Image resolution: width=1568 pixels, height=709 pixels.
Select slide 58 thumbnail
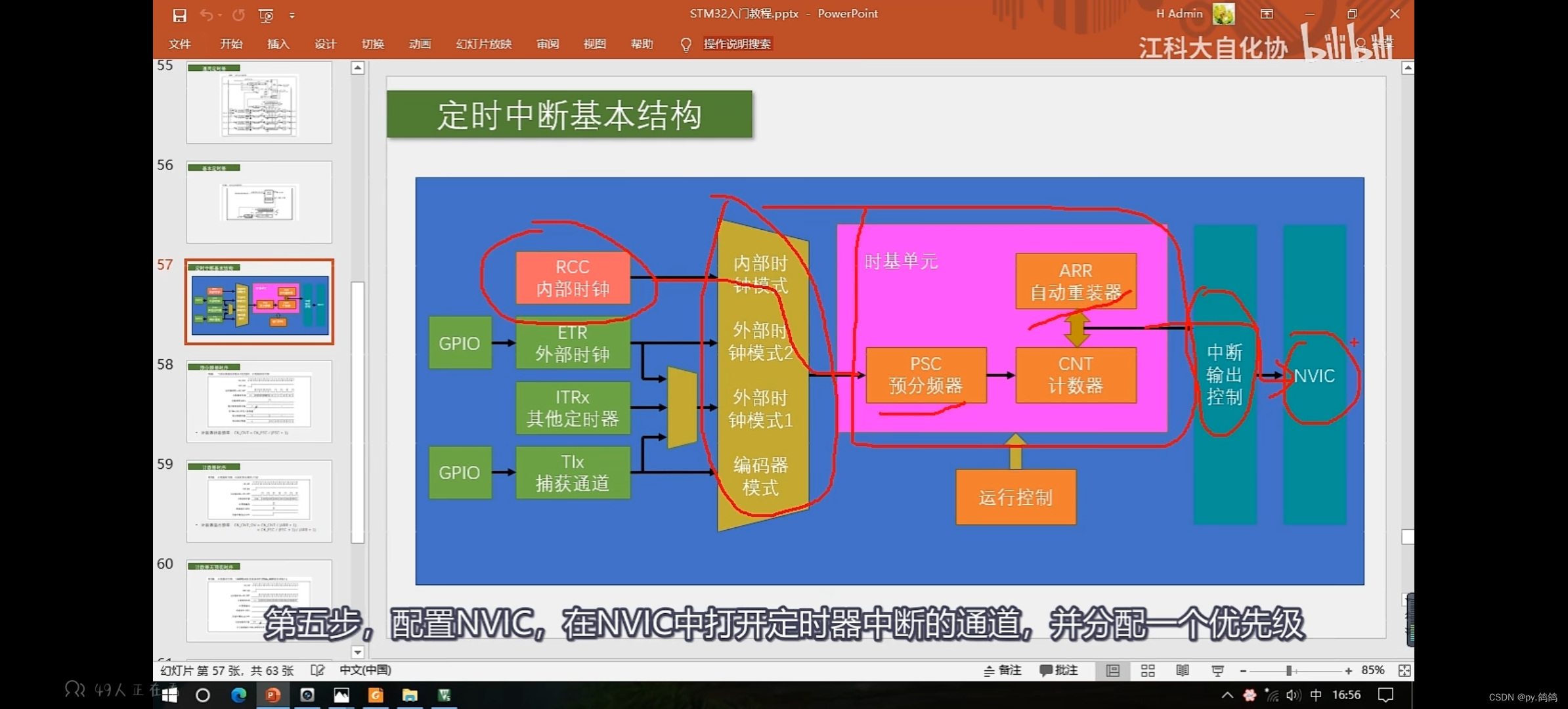(259, 402)
